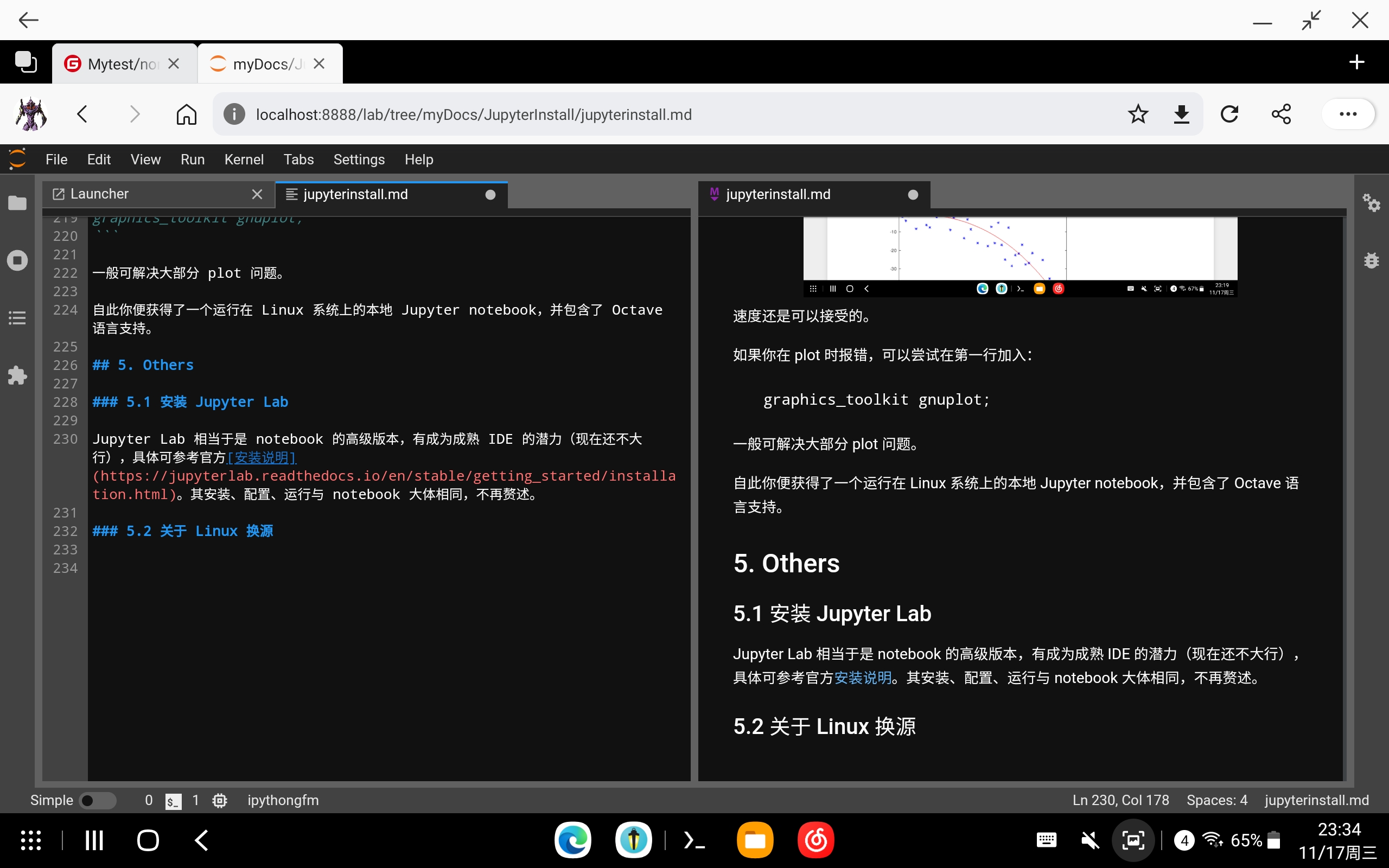
Task: Open the file browser sidebar
Action: coord(17,203)
